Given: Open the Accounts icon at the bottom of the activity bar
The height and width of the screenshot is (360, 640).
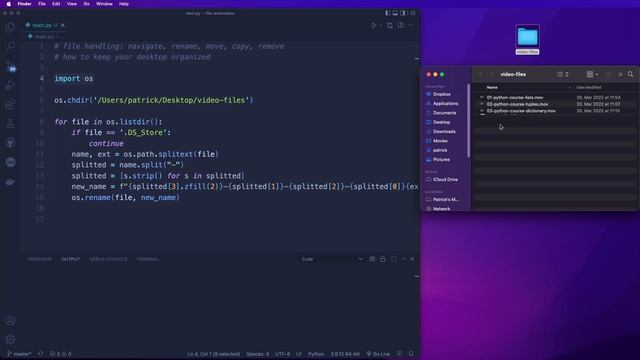Looking at the screenshot, I should (x=11, y=321).
